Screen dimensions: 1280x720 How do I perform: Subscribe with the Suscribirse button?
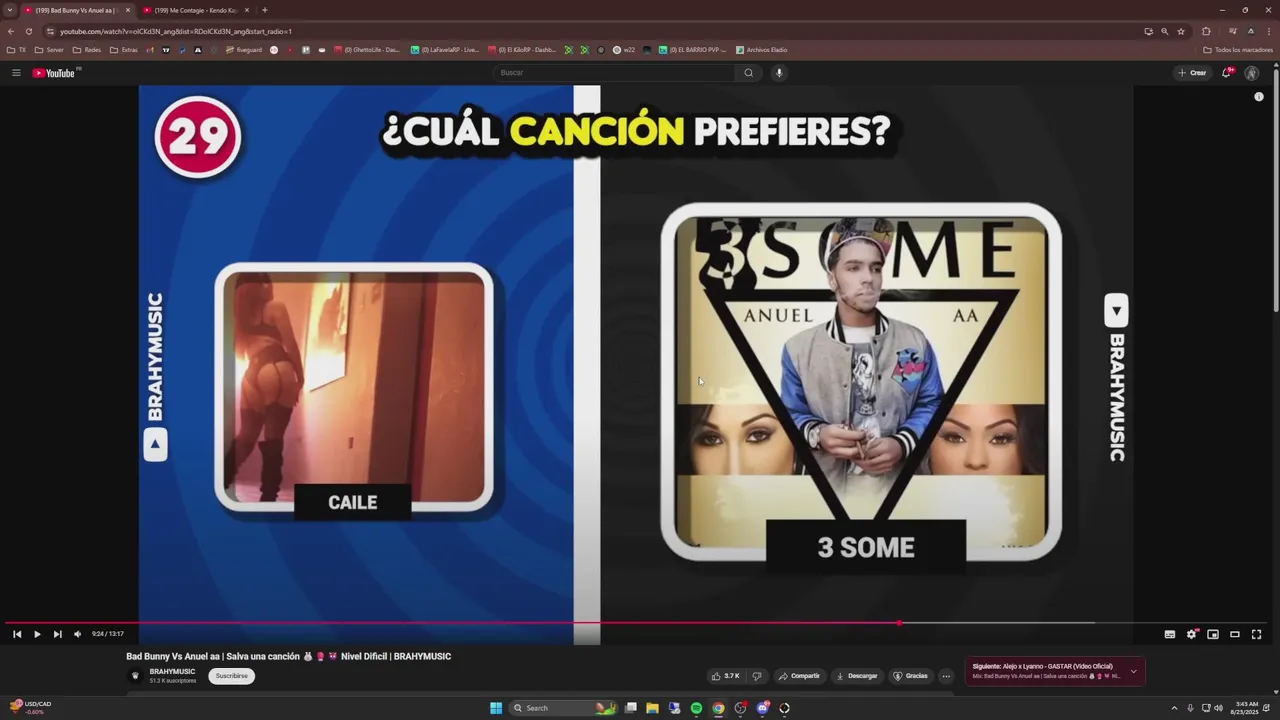click(x=231, y=676)
